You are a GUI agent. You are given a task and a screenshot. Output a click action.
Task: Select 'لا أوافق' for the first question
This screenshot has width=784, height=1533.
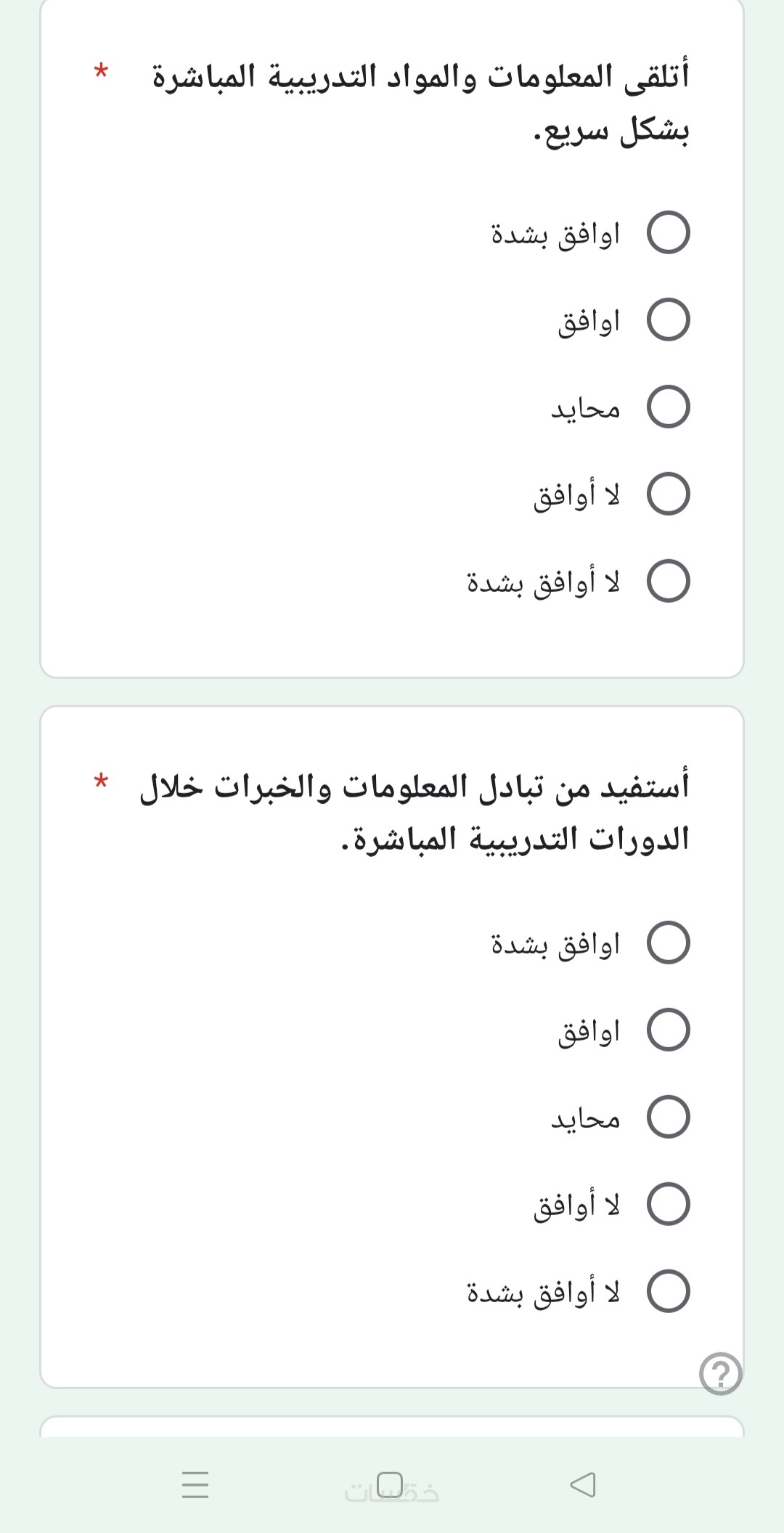coord(668,495)
